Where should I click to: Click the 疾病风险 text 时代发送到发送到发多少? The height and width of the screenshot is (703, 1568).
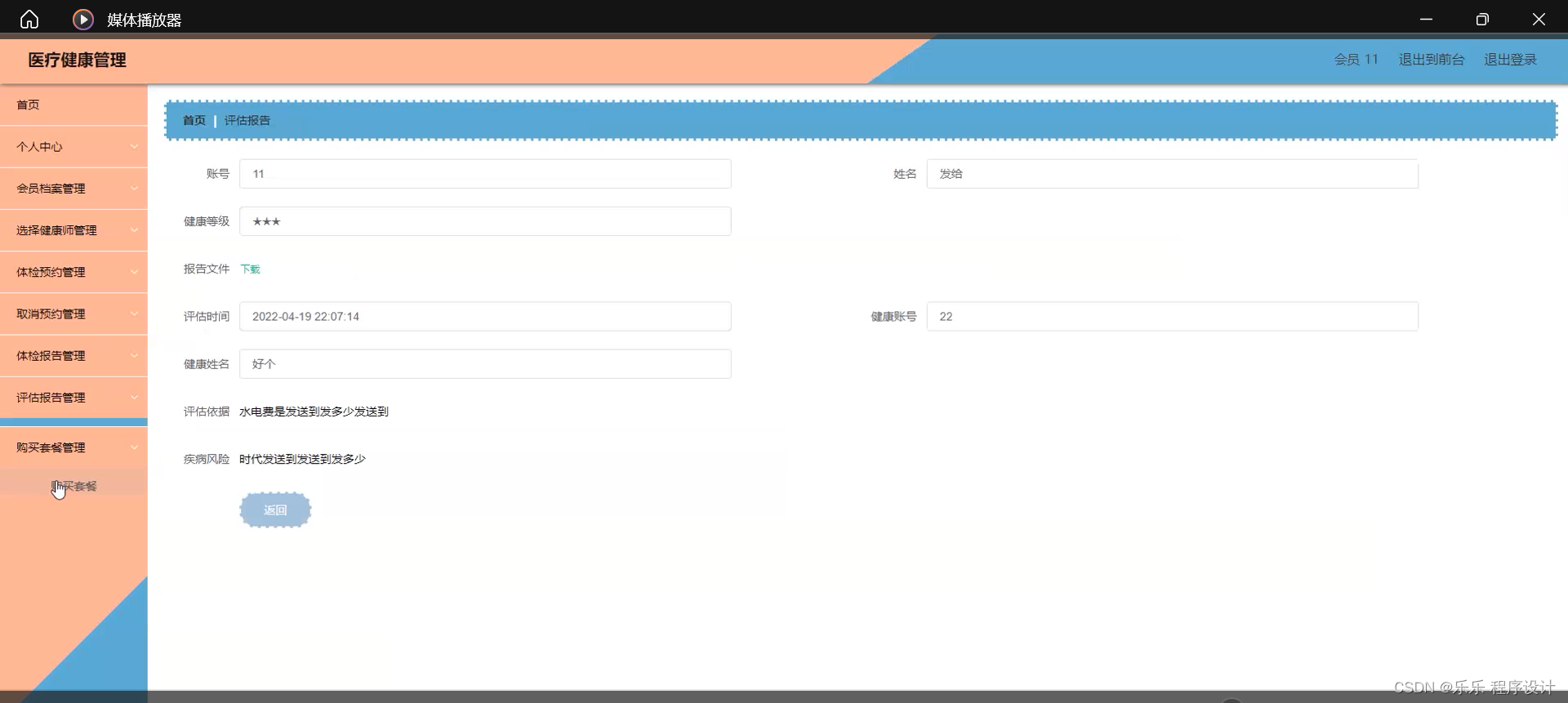pos(302,460)
